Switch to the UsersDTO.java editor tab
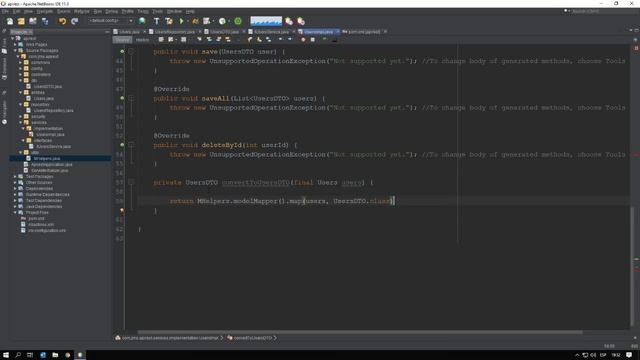 click(x=224, y=31)
